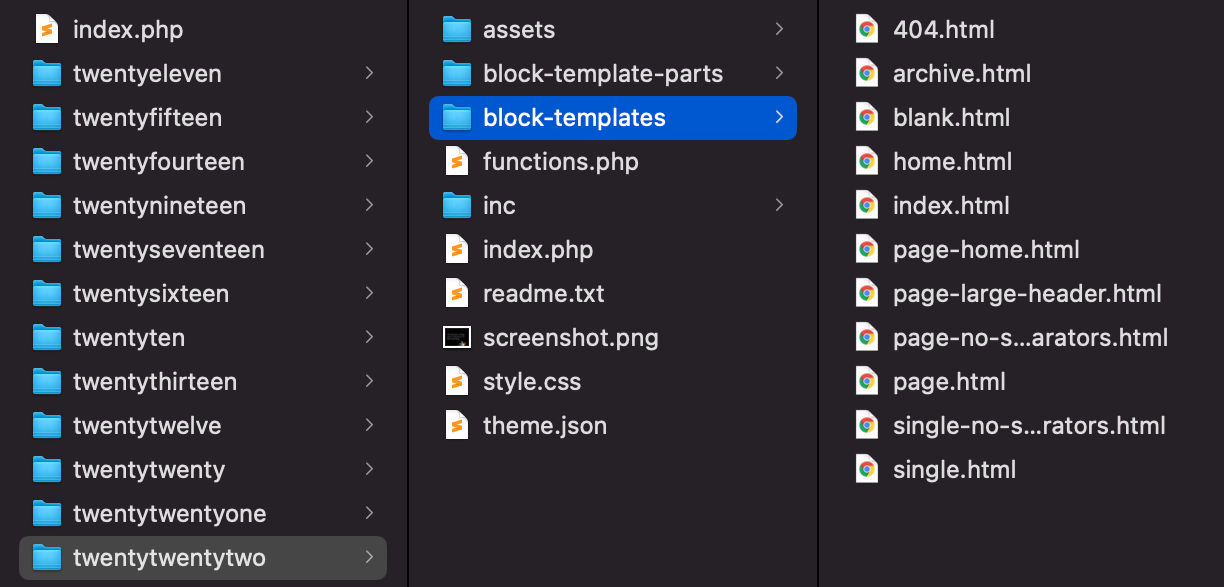
Task: Click the screenshot.png image thumbnail icon
Action: coord(457,337)
